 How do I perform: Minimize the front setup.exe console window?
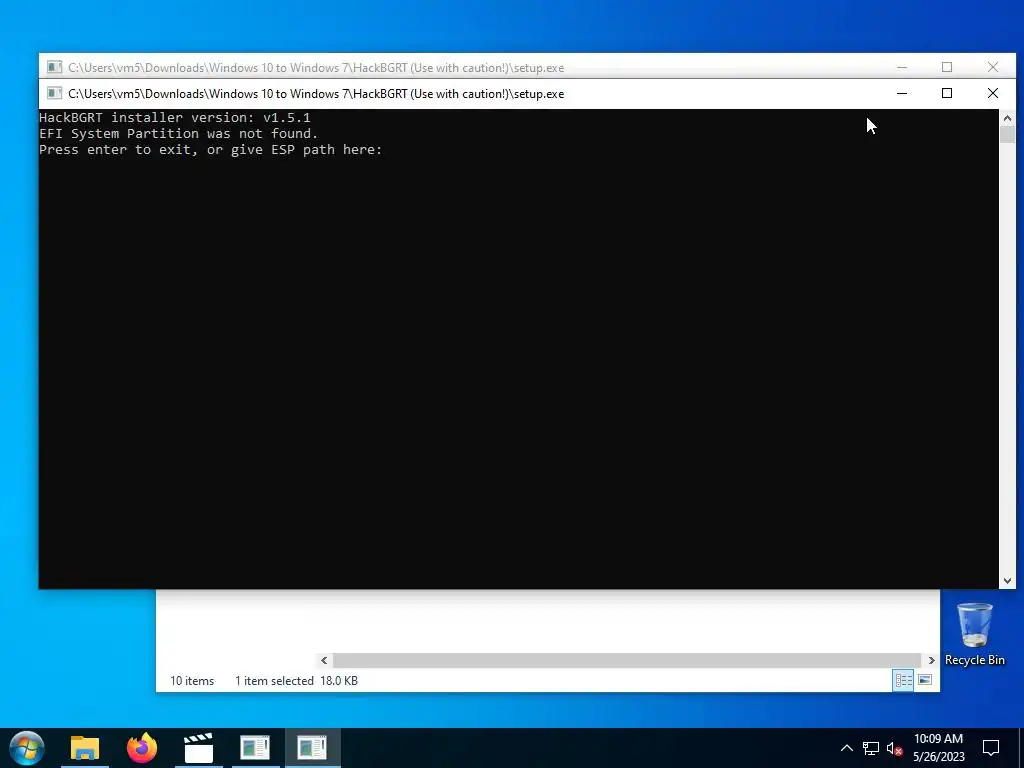[x=902, y=93]
